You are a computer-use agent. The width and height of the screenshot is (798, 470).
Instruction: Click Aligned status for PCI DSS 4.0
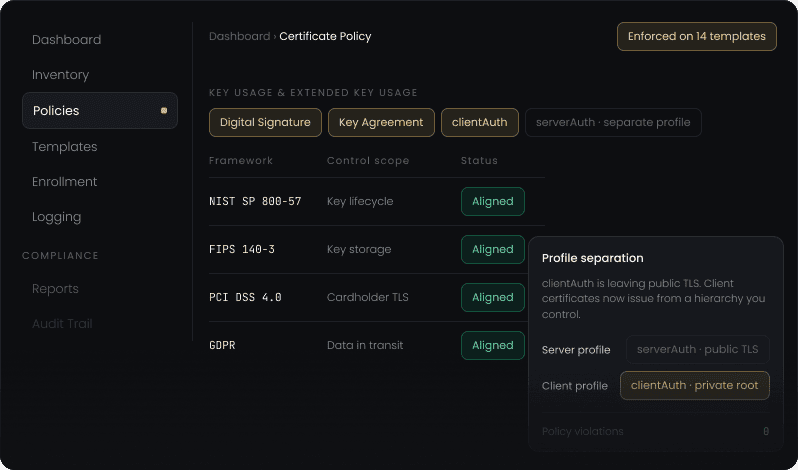click(493, 298)
